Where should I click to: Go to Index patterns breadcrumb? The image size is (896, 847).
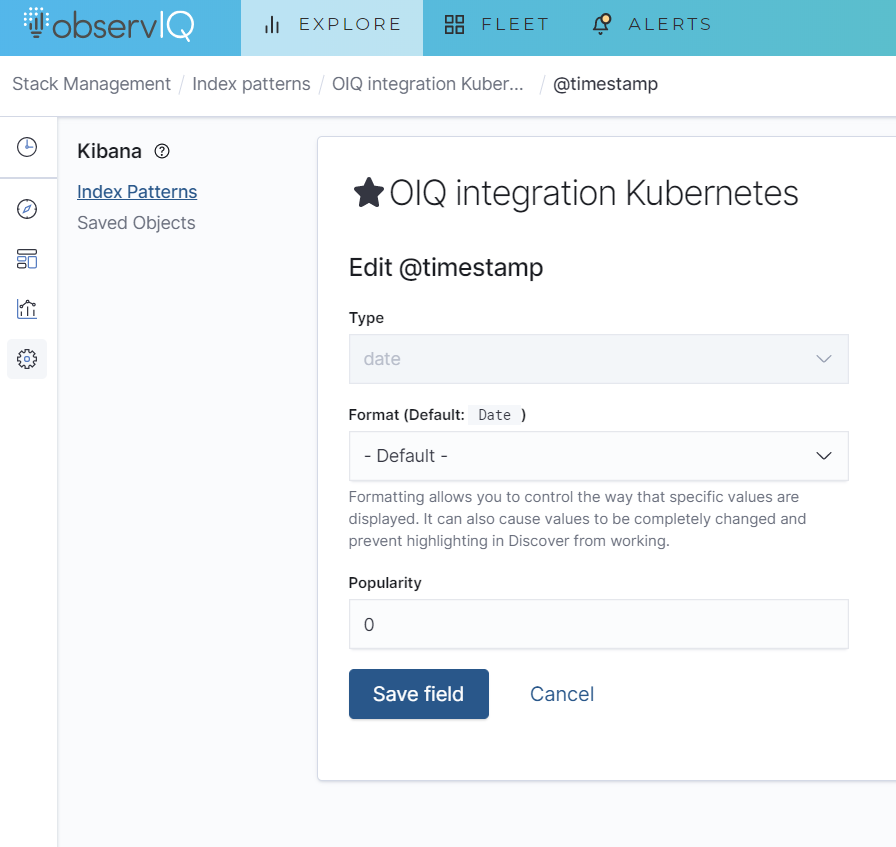[x=251, y=84]
